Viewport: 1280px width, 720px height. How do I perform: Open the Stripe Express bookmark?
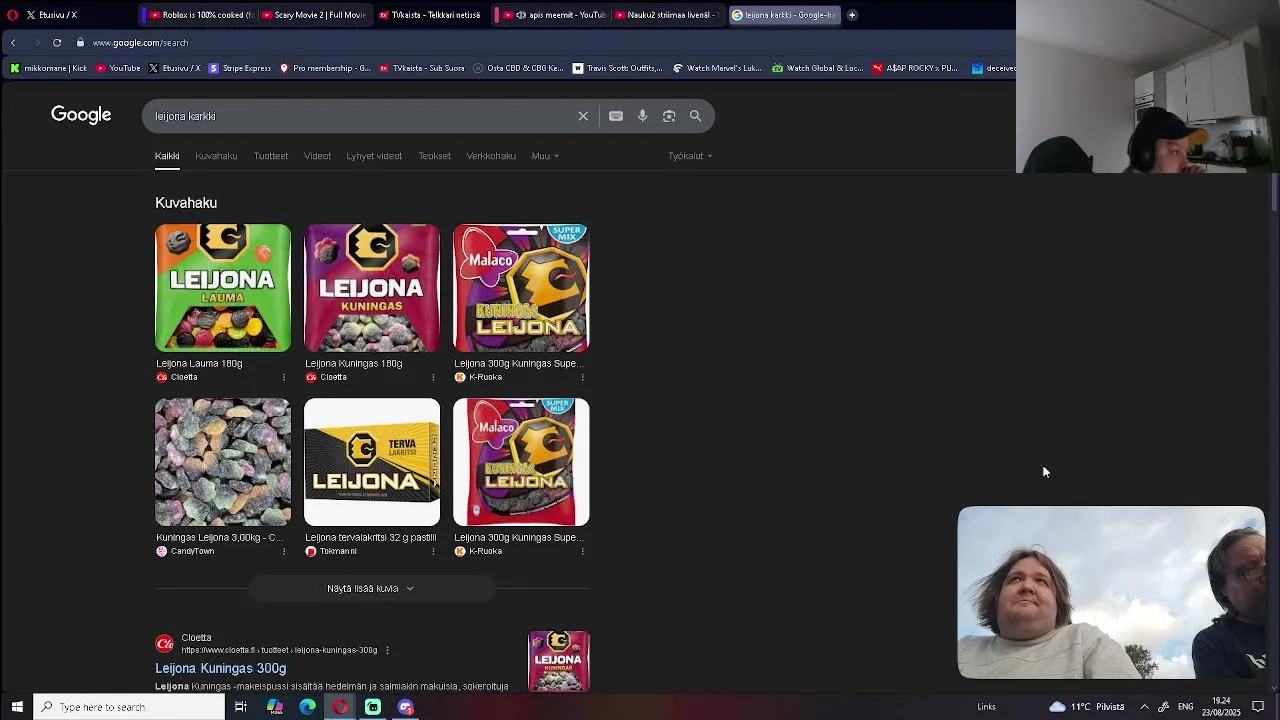click(x=239, y=68)
